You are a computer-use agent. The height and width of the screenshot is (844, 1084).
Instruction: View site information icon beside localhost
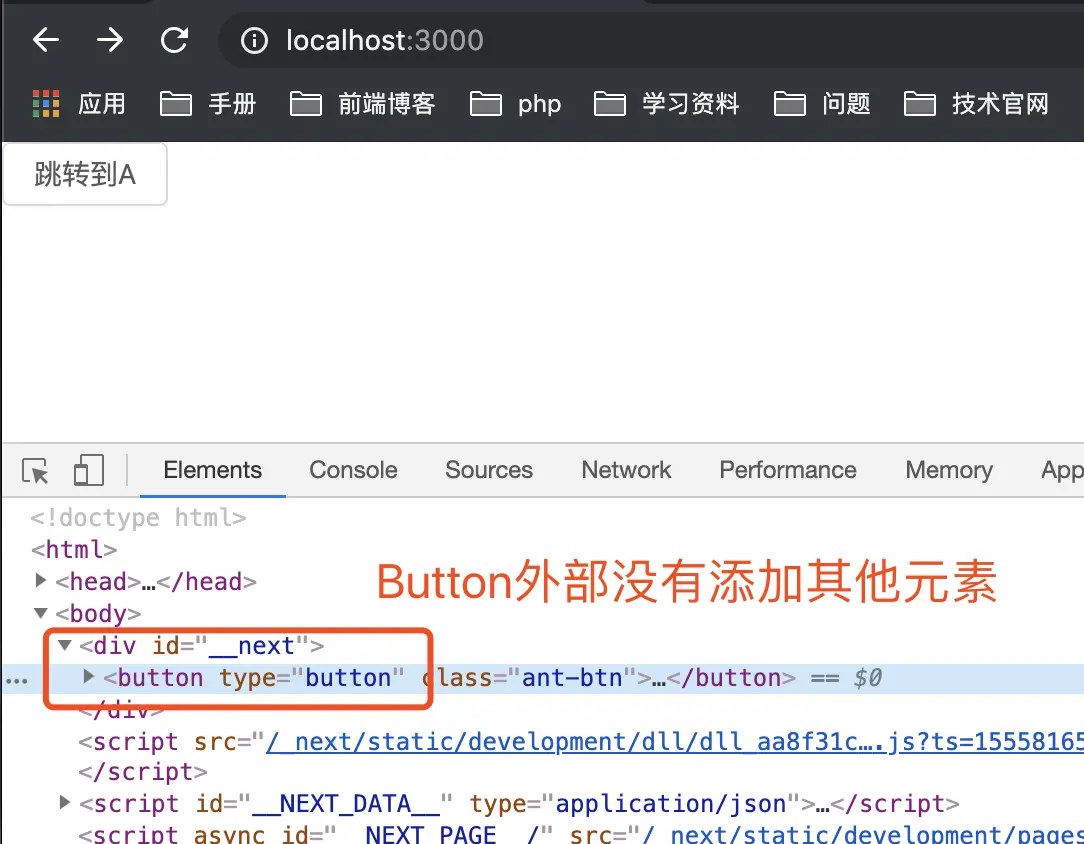[254, 41]
